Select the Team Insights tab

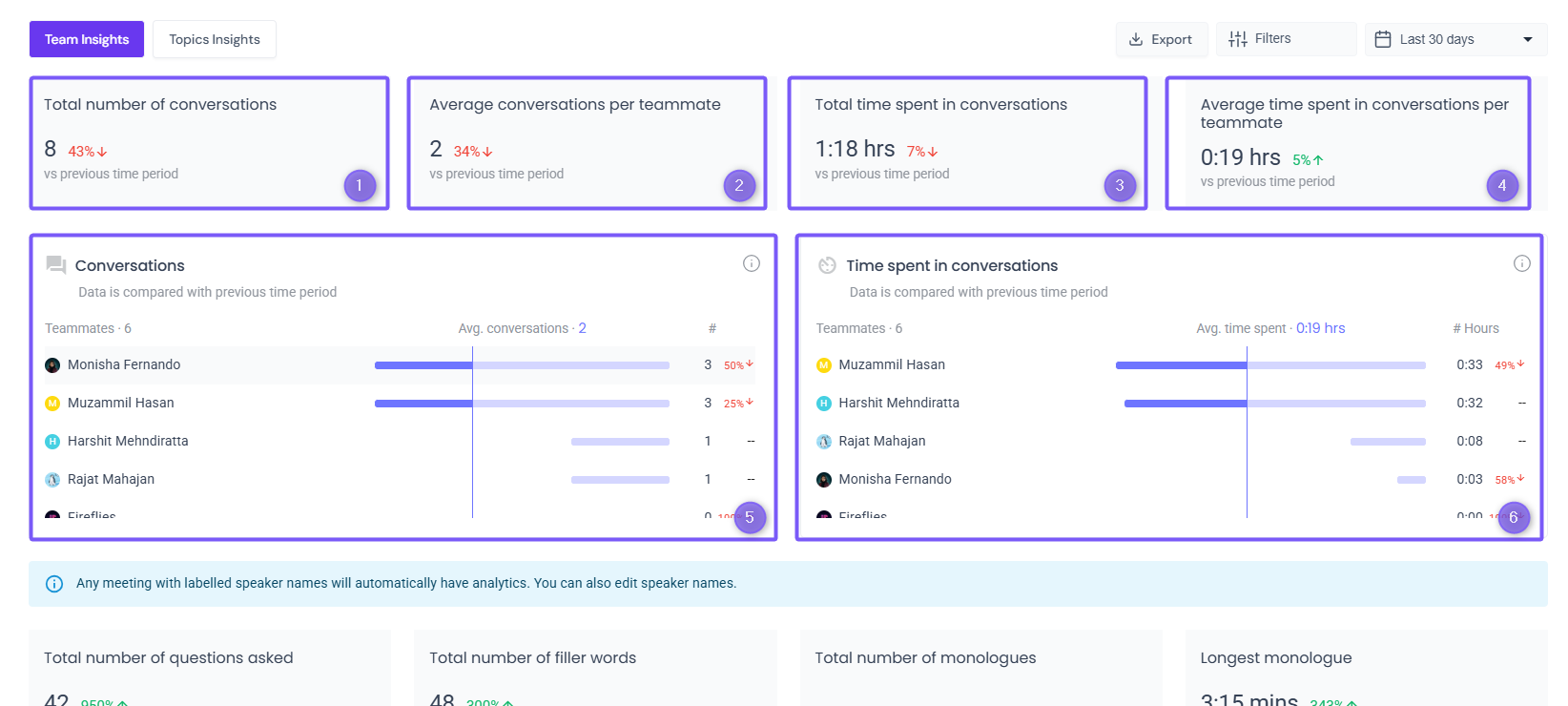87,39
